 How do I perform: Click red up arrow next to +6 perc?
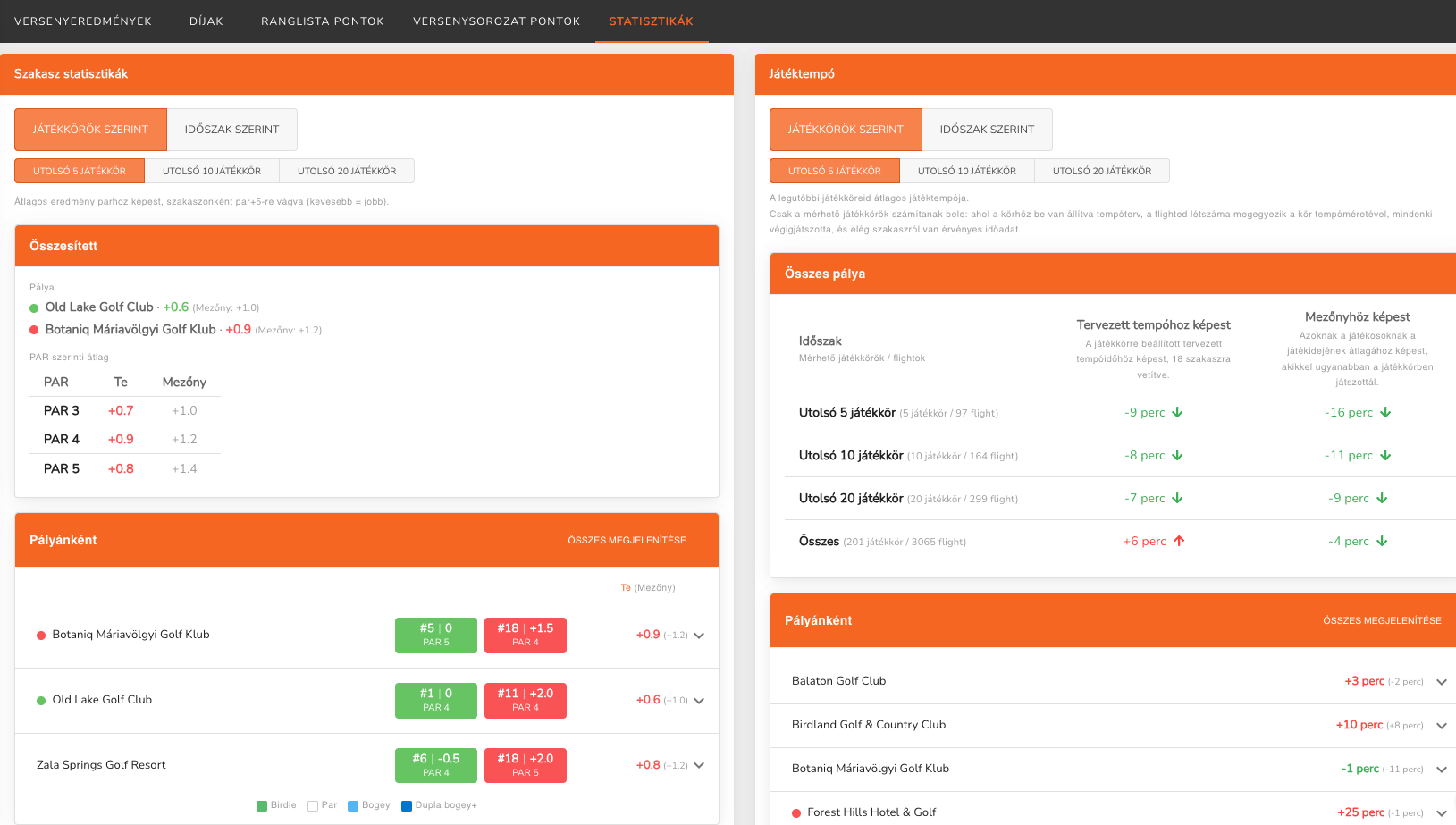(x=1179, y=541)
